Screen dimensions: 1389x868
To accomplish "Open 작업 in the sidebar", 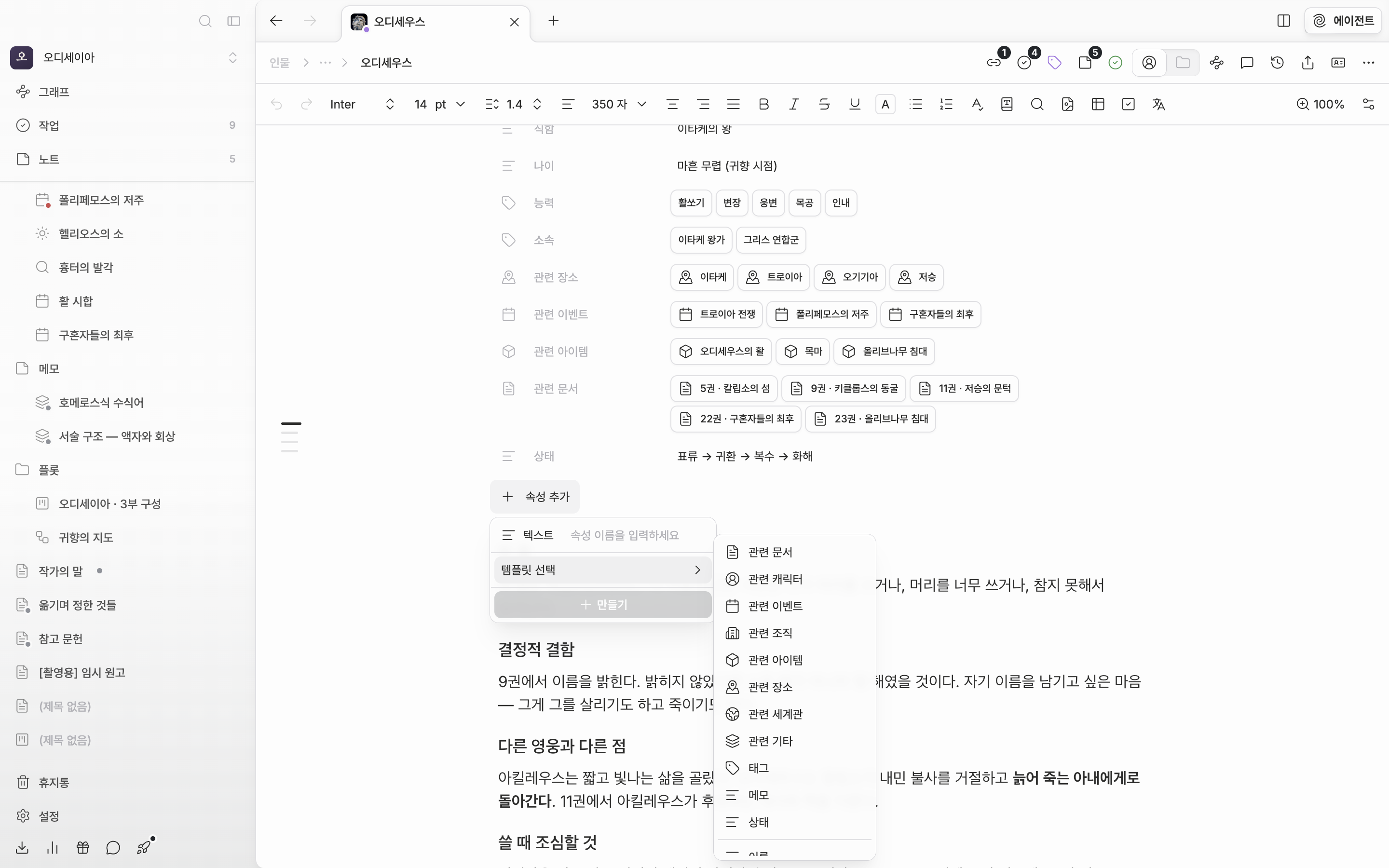I will click(127, 125).
